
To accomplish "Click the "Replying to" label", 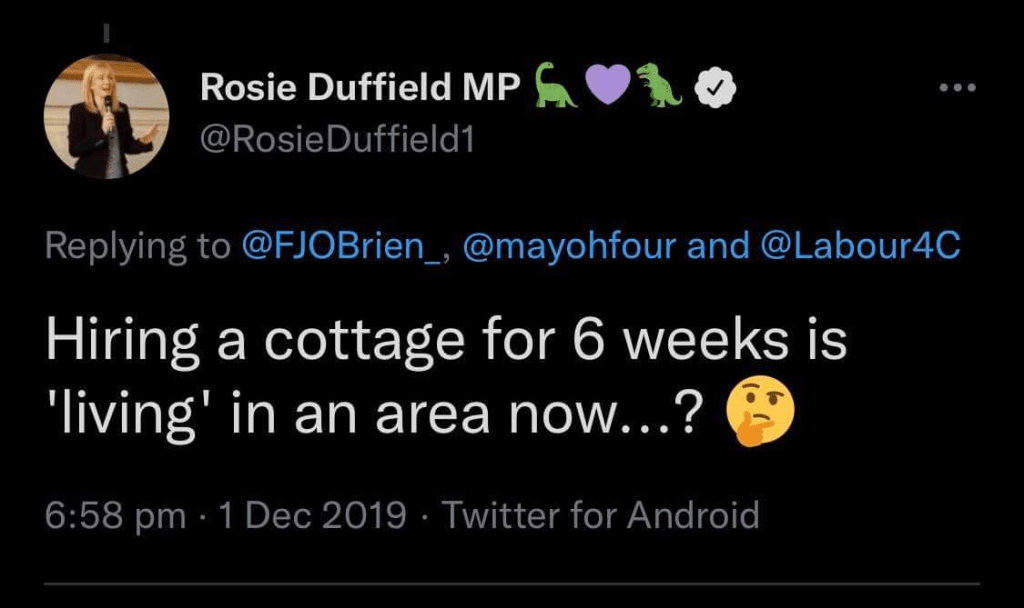I will [138, 247].
